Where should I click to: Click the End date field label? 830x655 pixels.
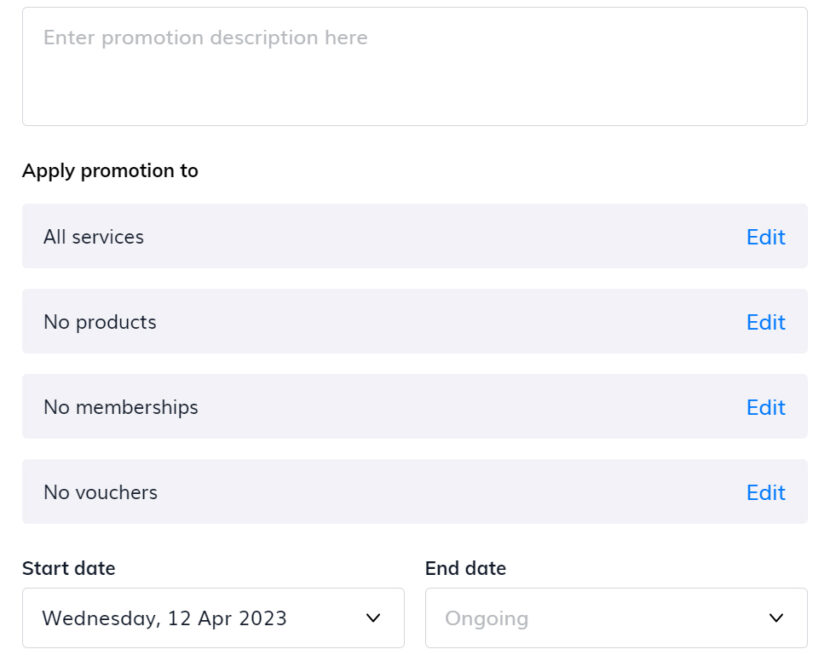tap(465, 568)
